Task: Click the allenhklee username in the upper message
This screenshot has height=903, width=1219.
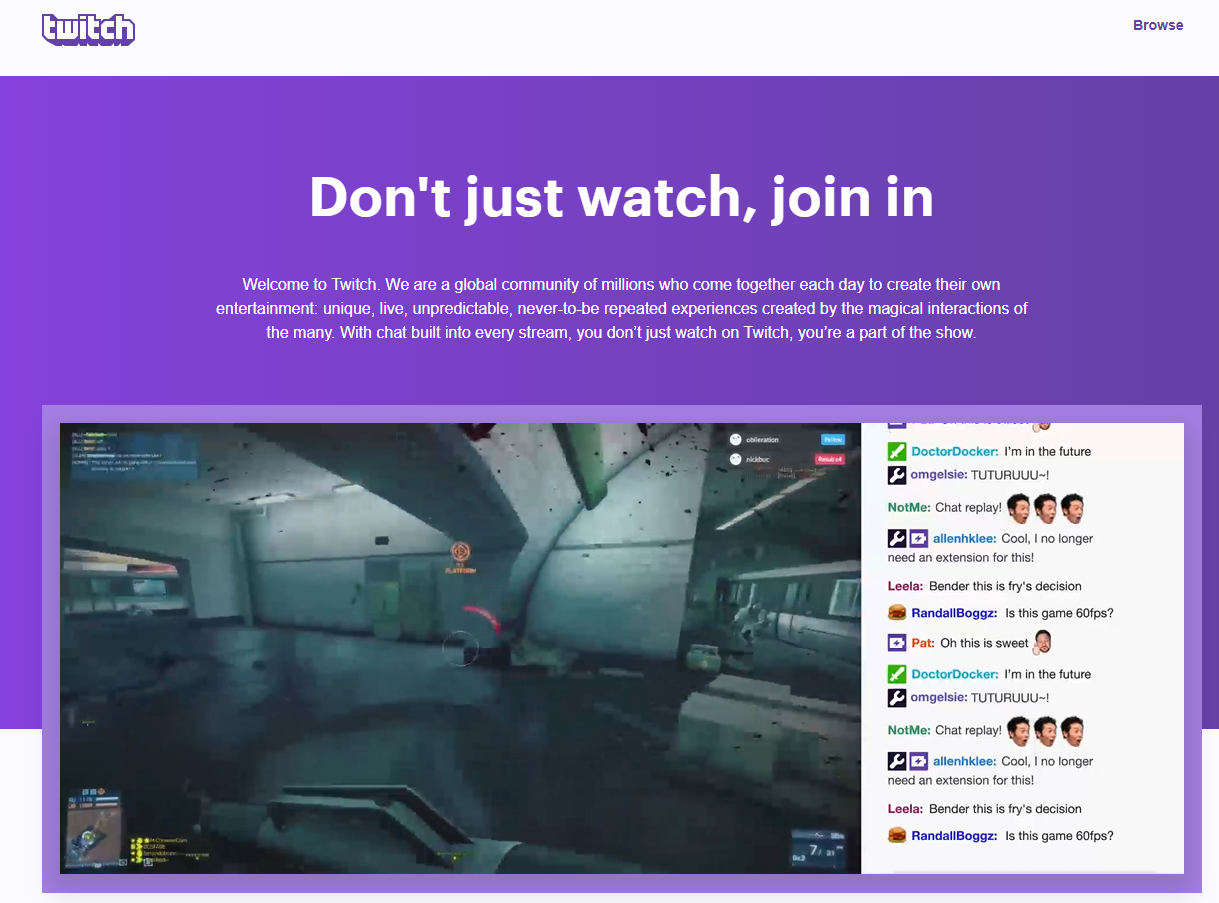Action: 965,538
